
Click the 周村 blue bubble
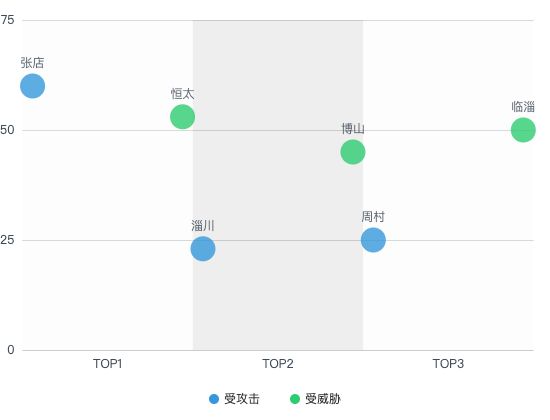click(373, 240)
